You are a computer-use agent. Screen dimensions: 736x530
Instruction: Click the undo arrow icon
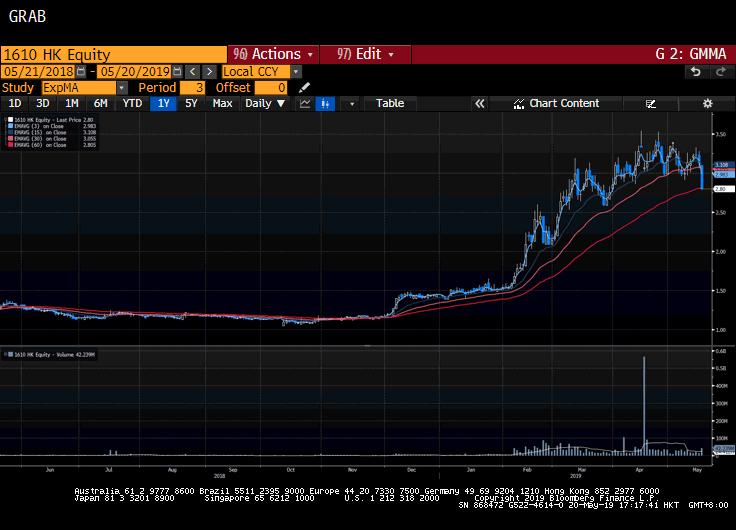695,72
